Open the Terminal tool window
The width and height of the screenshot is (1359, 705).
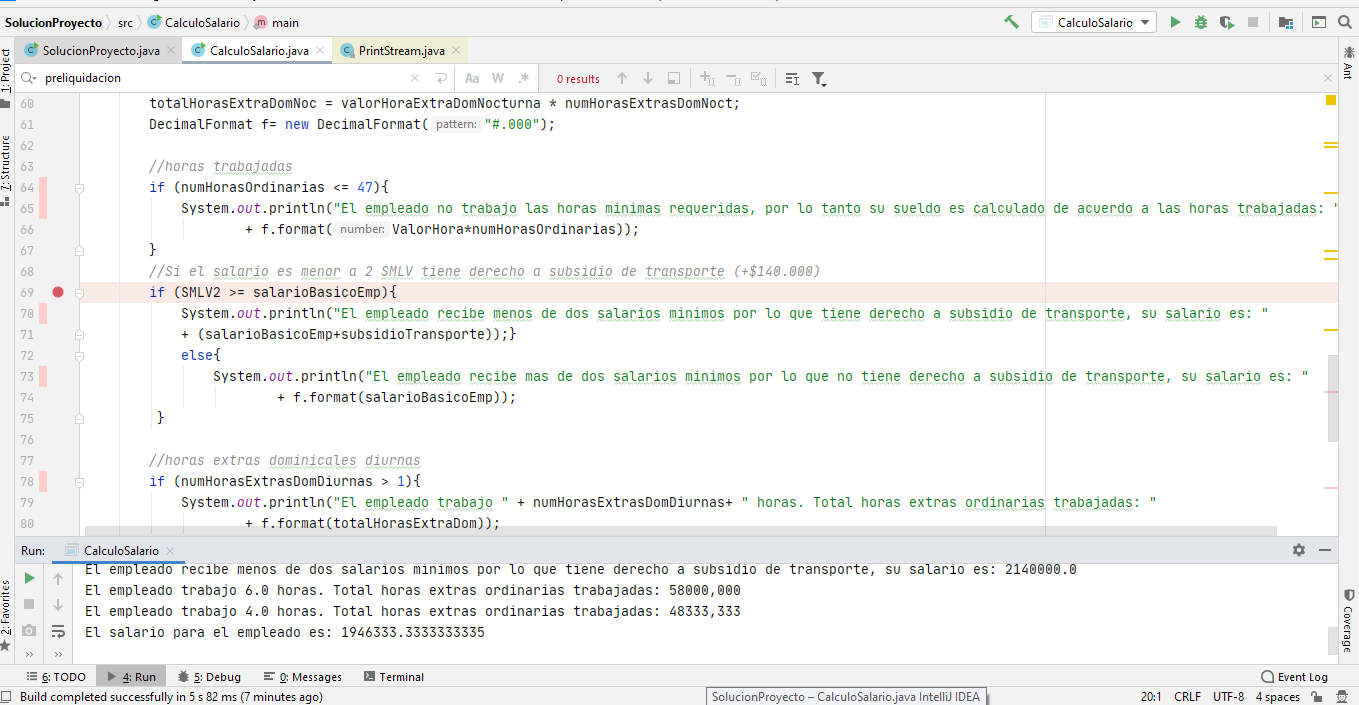click(394, 677)
